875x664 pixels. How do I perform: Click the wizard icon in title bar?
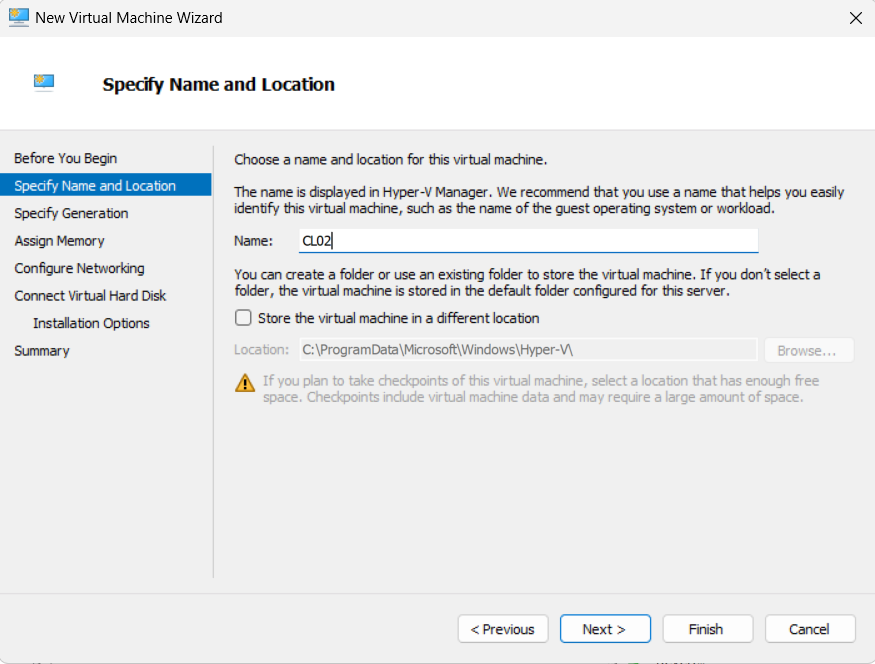click(x=18, y=17)
